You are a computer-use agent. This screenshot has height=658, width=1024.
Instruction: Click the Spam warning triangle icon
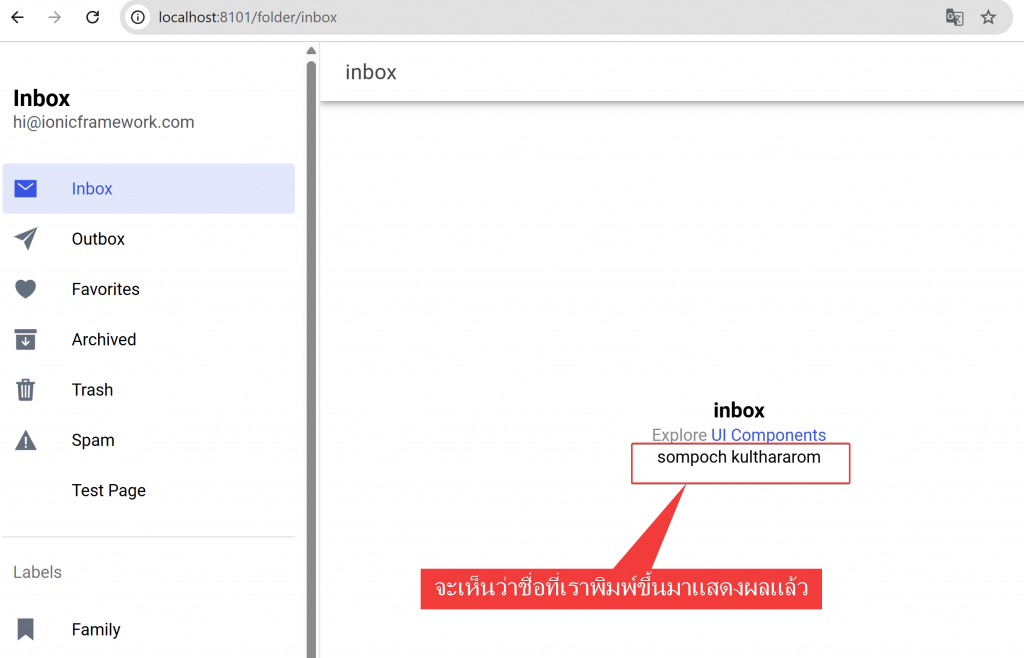coord(26,440)
